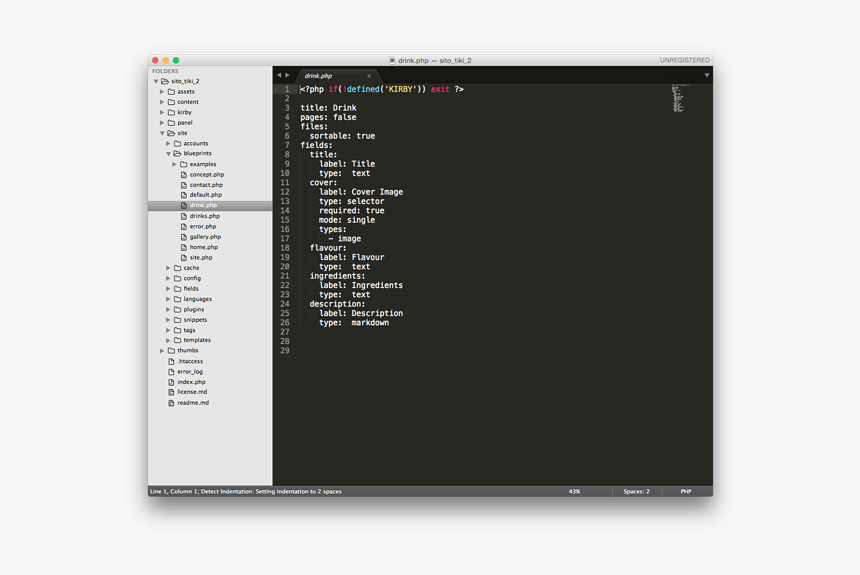Click the FOLDERS sidebar heading

[165, 71]
